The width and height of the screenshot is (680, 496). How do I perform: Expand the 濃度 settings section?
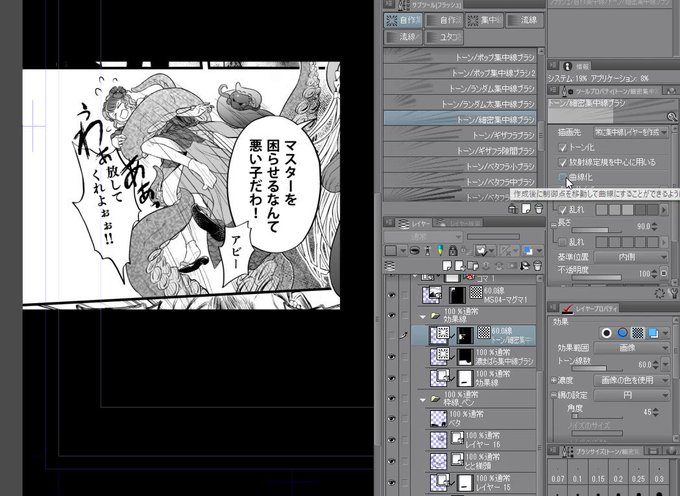point(554,380)
